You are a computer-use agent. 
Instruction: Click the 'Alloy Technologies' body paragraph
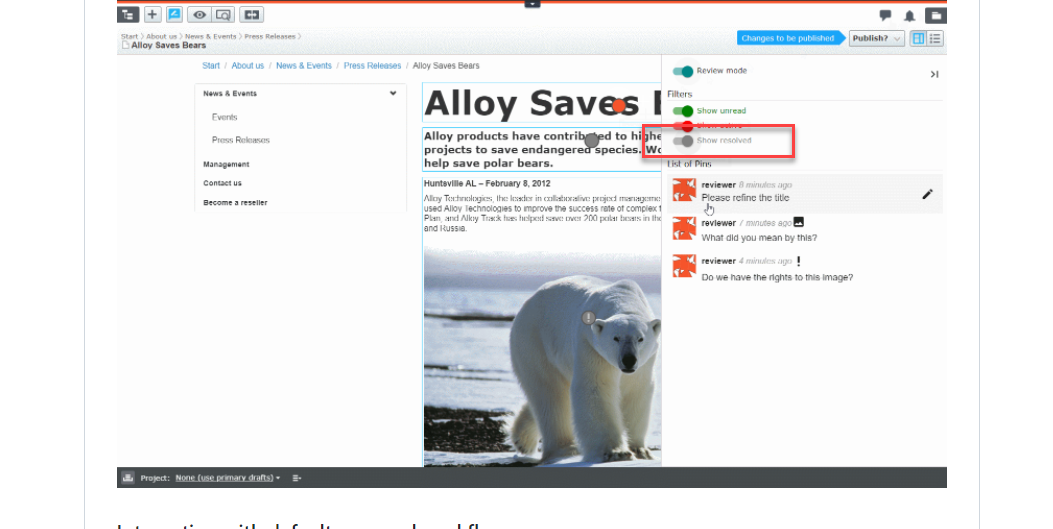coord(542,213)
